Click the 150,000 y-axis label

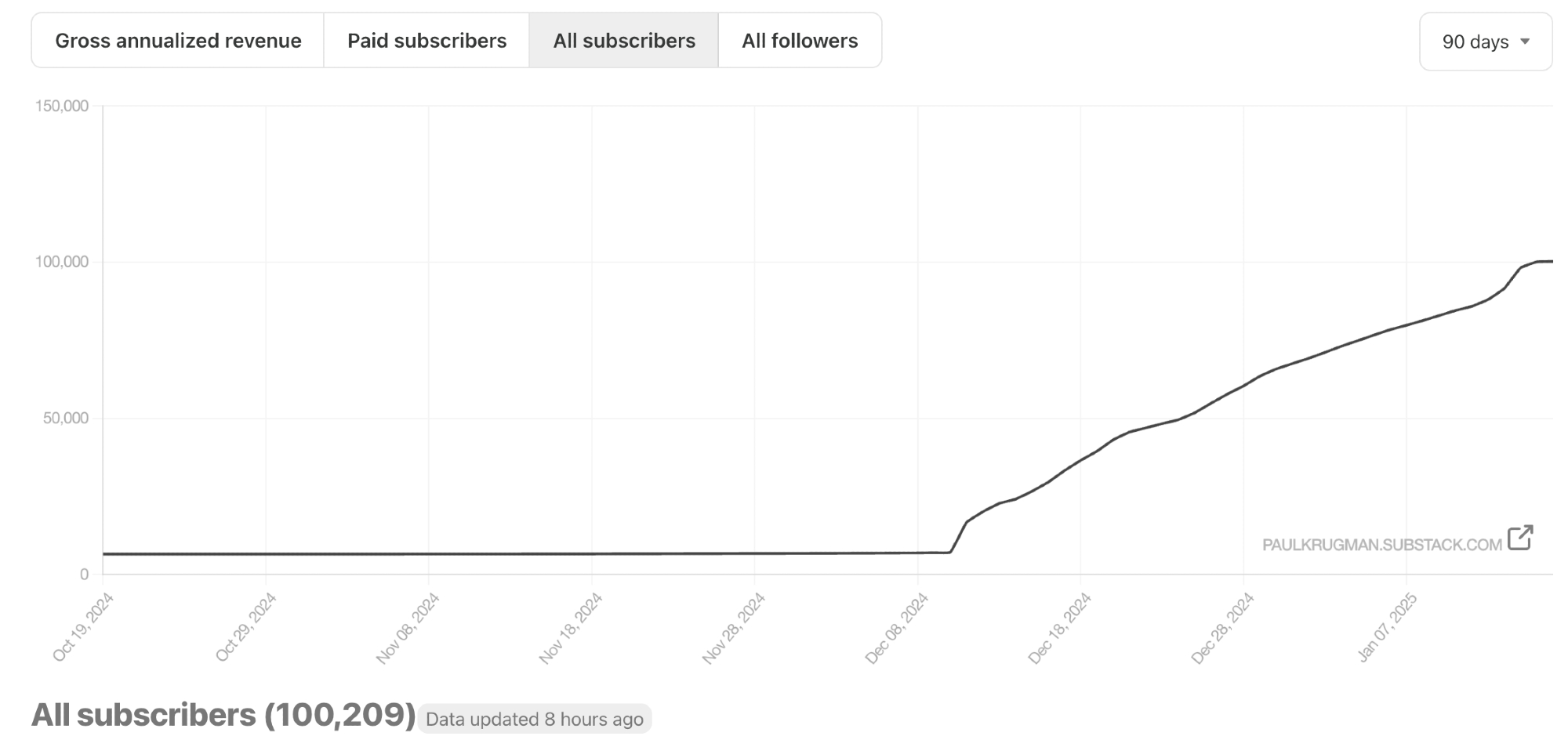62,107
